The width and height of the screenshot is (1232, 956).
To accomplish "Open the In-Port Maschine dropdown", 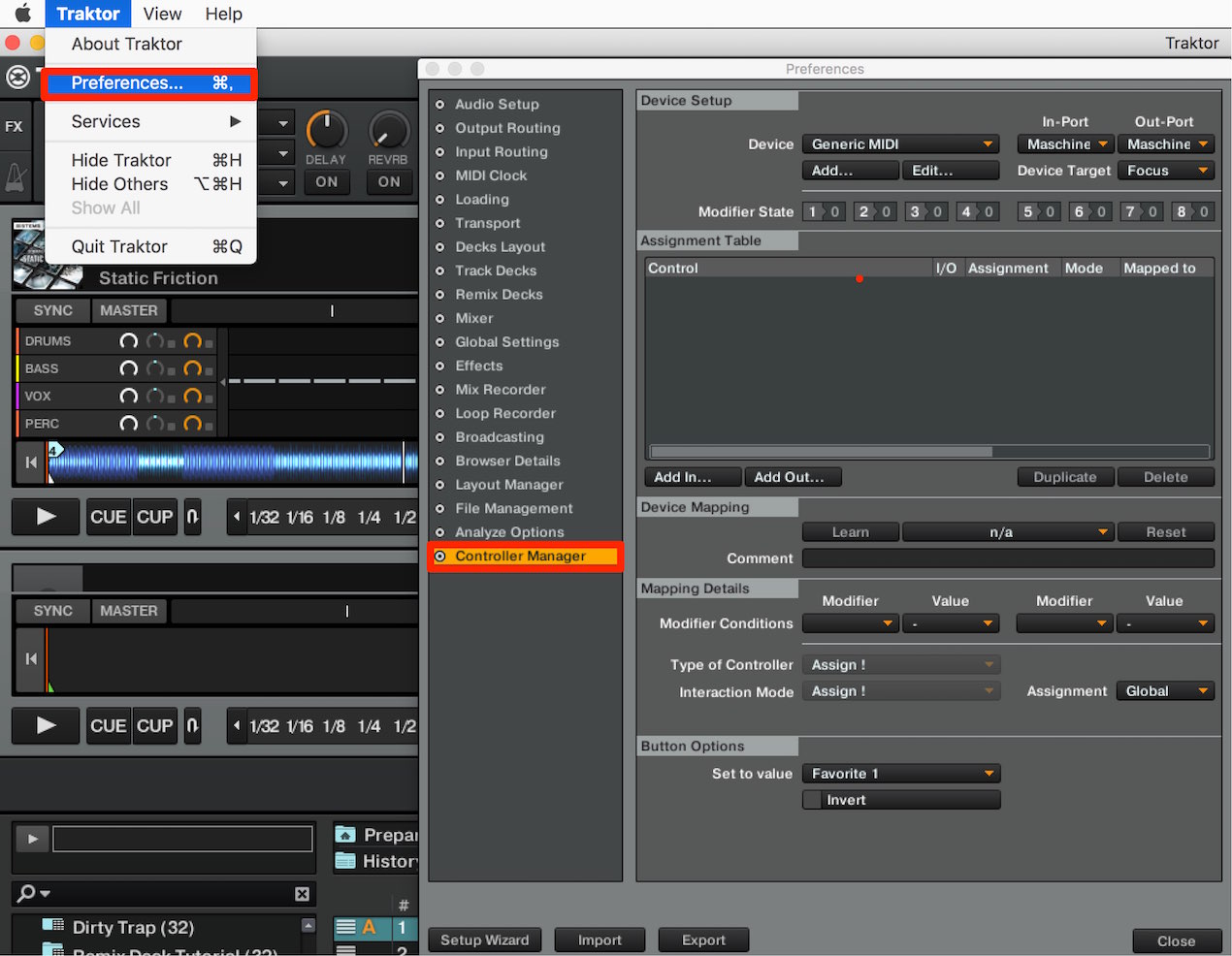I will (x=1064, y=143).
